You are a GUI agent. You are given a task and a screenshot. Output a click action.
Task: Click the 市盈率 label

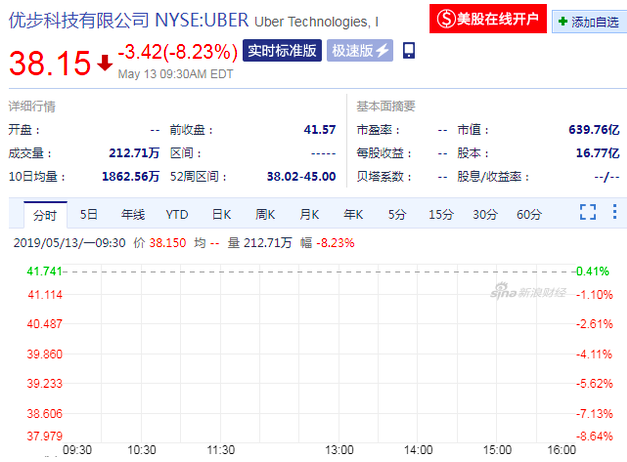[x=378, y=130]
